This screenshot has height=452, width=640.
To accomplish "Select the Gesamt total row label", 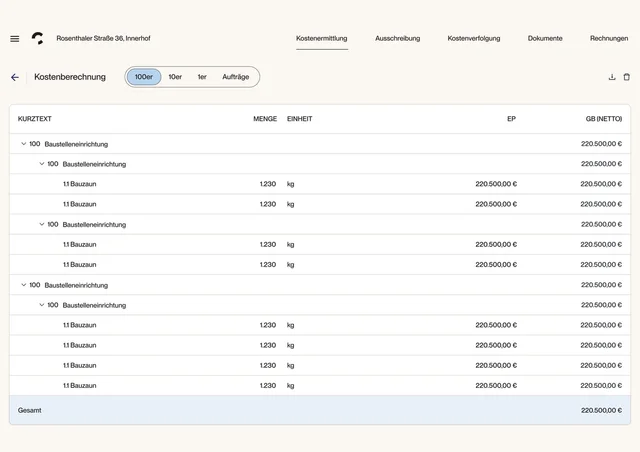I will point(29,410).
